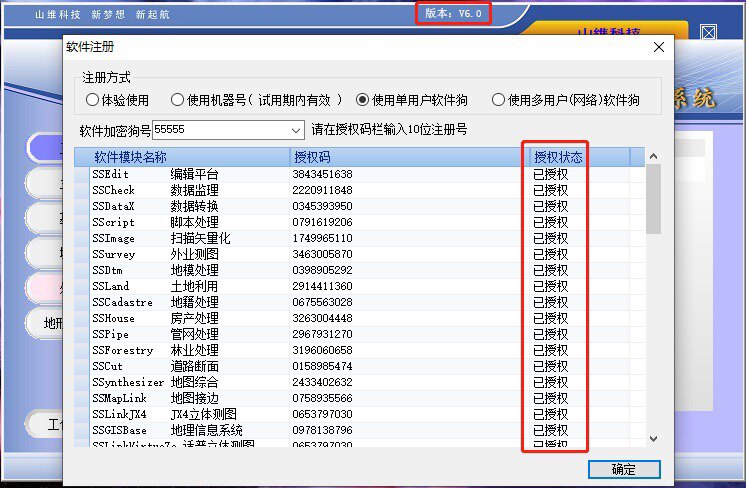The height and width of the screenshot is (488, 746).
Task: Select the SSurvey 外业测图 row
Action: (360, 254)
